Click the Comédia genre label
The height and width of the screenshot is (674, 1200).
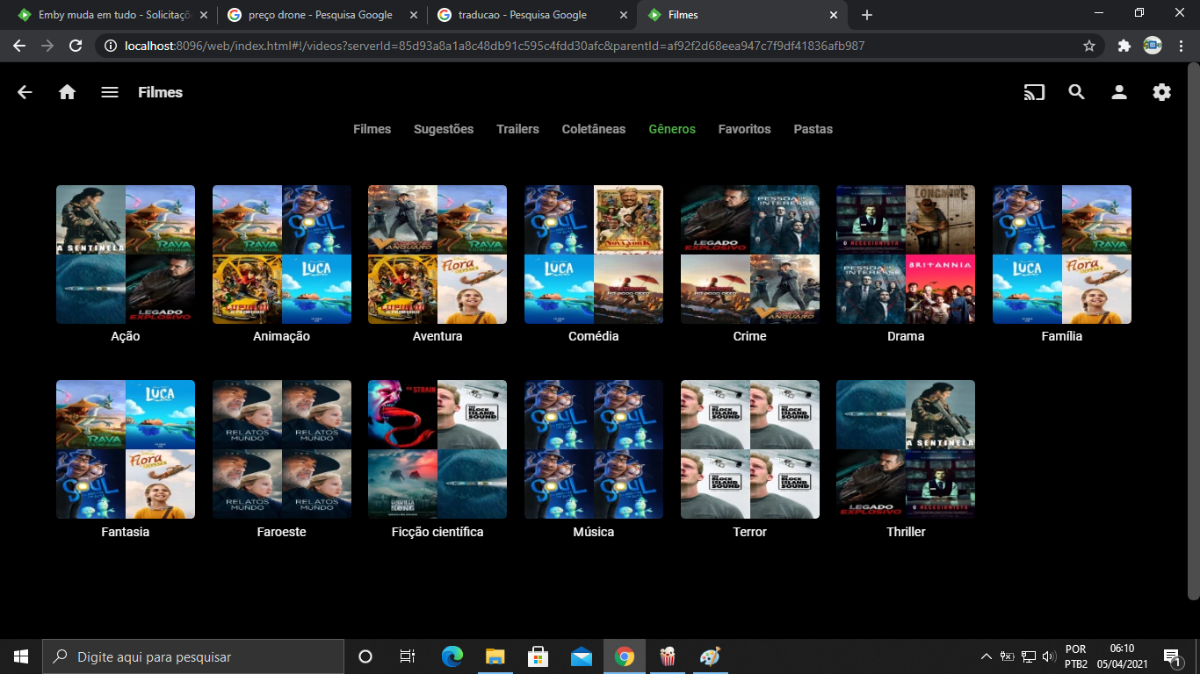click(x=593, y=337)
